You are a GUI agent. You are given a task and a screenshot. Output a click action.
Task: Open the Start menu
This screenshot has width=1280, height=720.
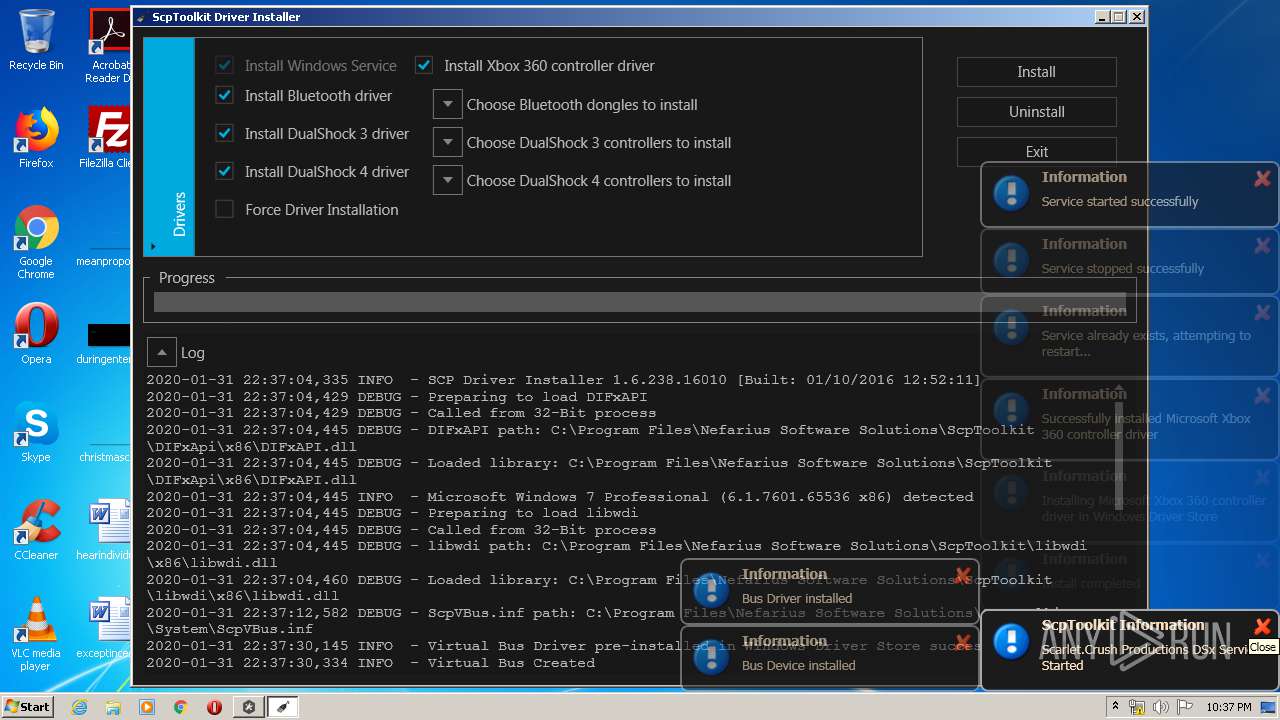27,707
